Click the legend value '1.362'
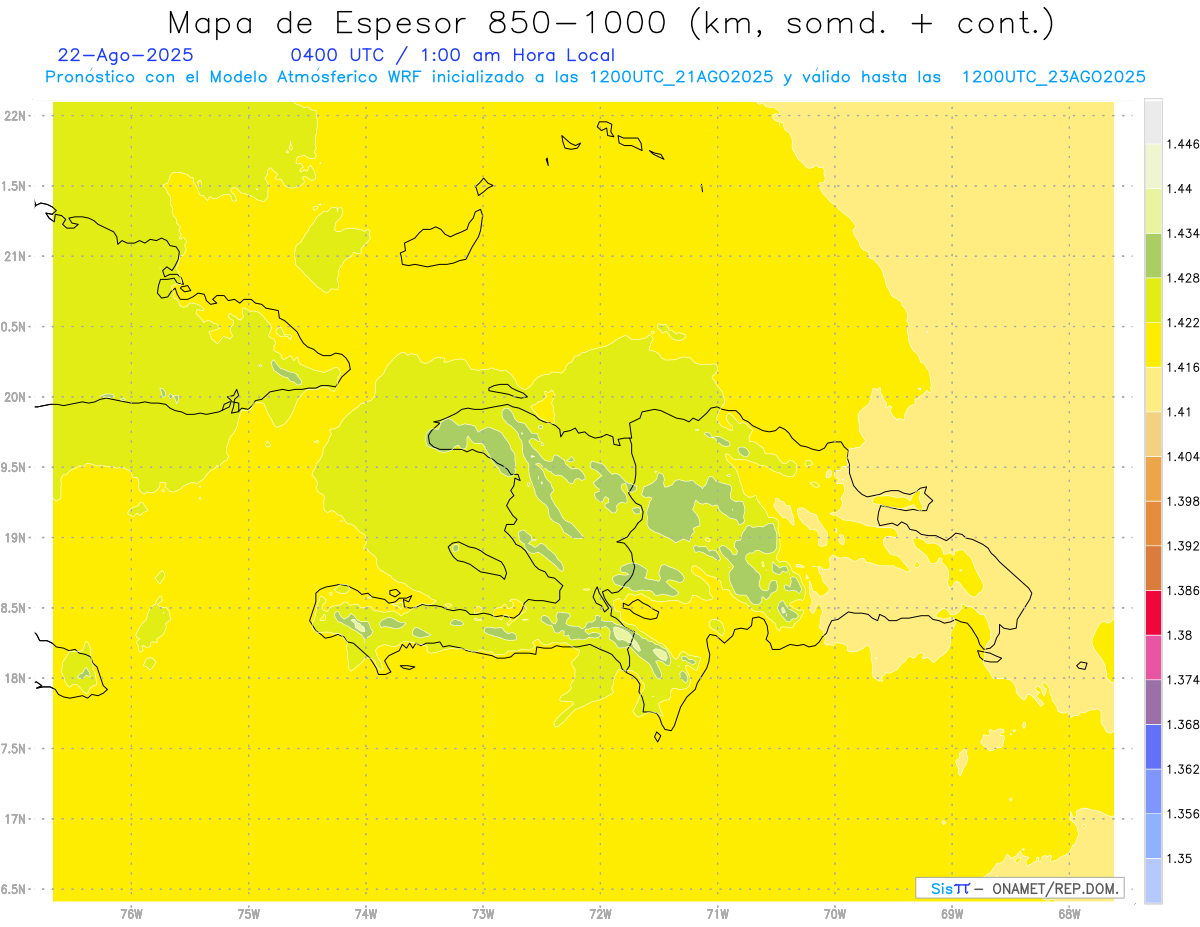This screenshot has width=1200, height=927. 1183,769
